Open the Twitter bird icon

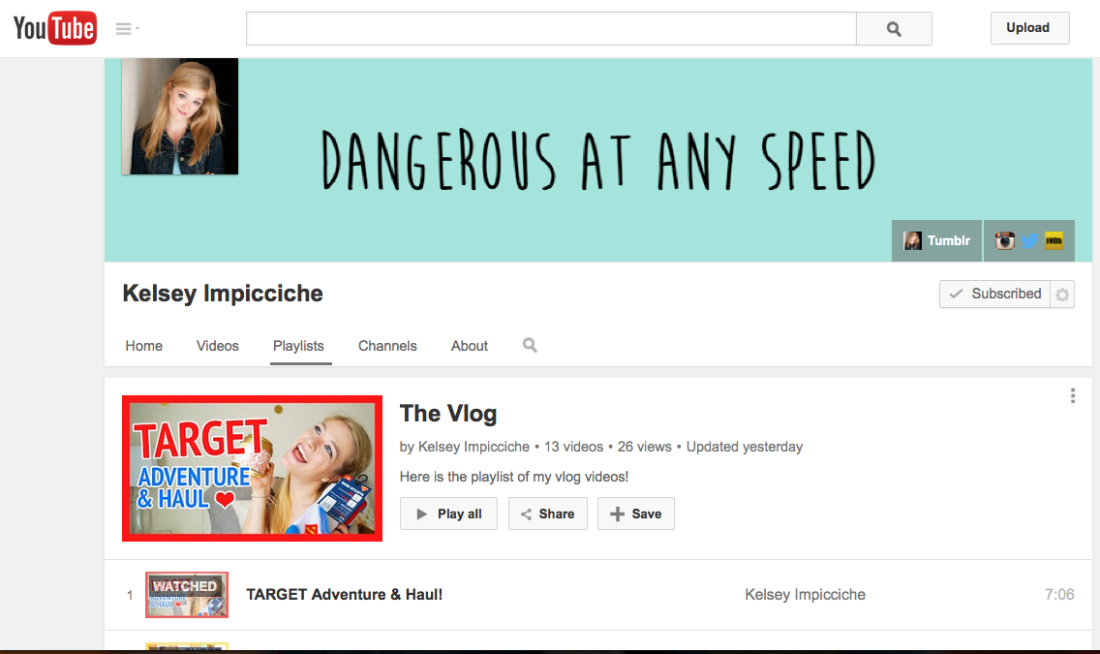click(x=1029, y=241)
